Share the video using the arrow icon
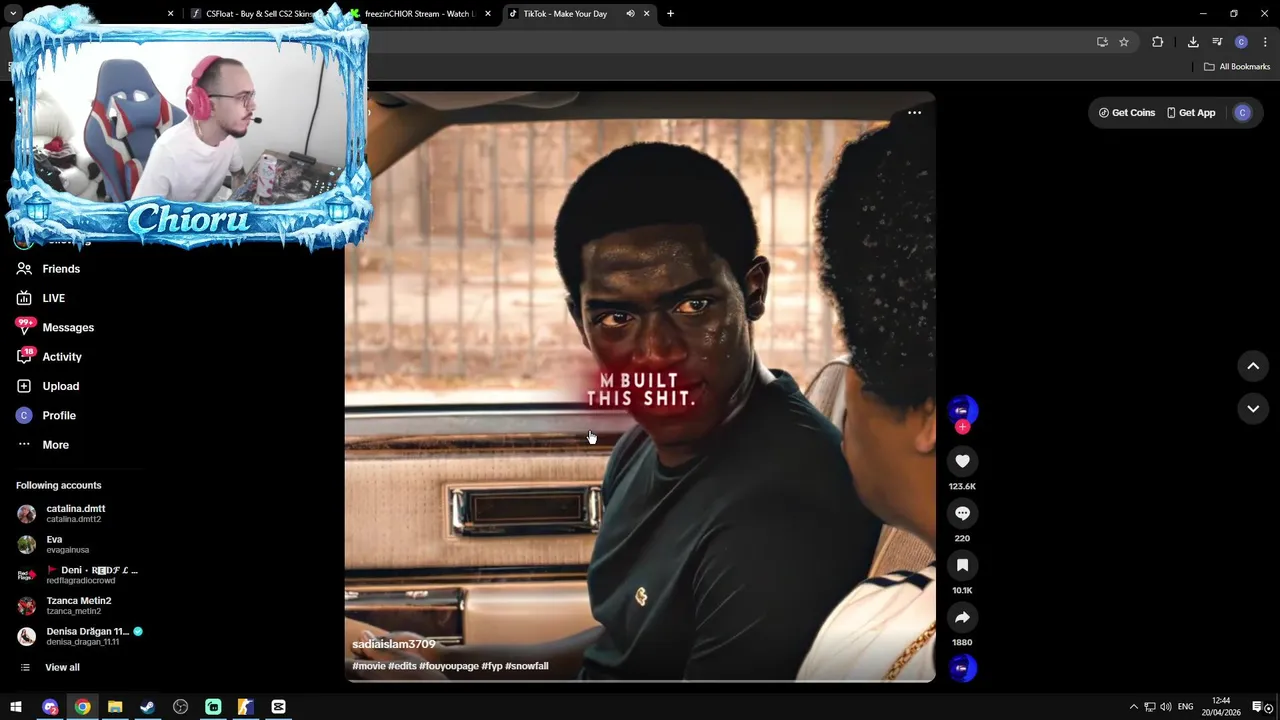1280x720 pixels. point(962,617)
